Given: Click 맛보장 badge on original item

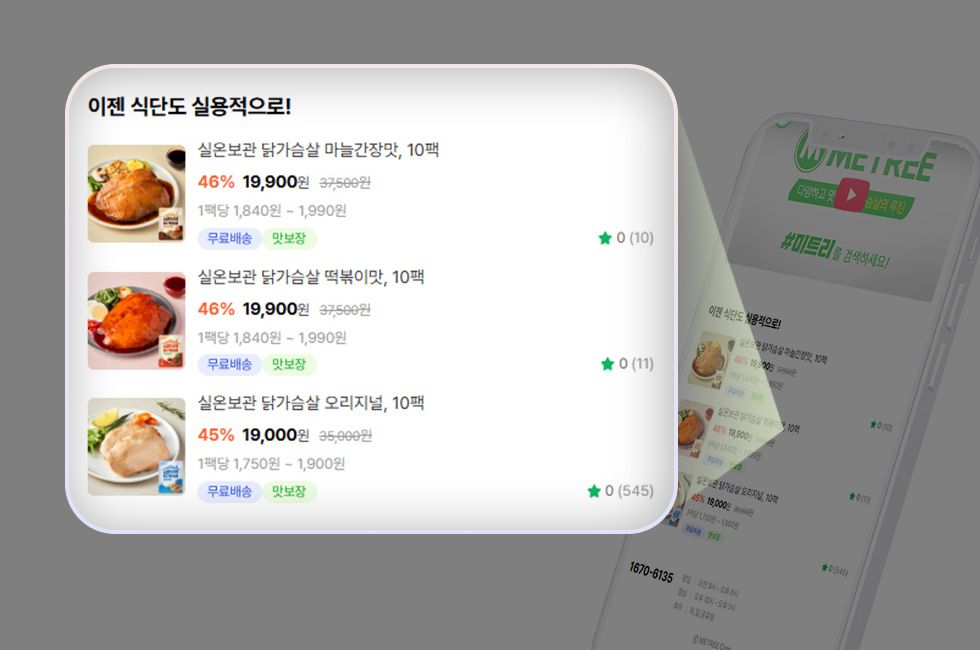Looking at the screenshot, I should coord(289,492).
